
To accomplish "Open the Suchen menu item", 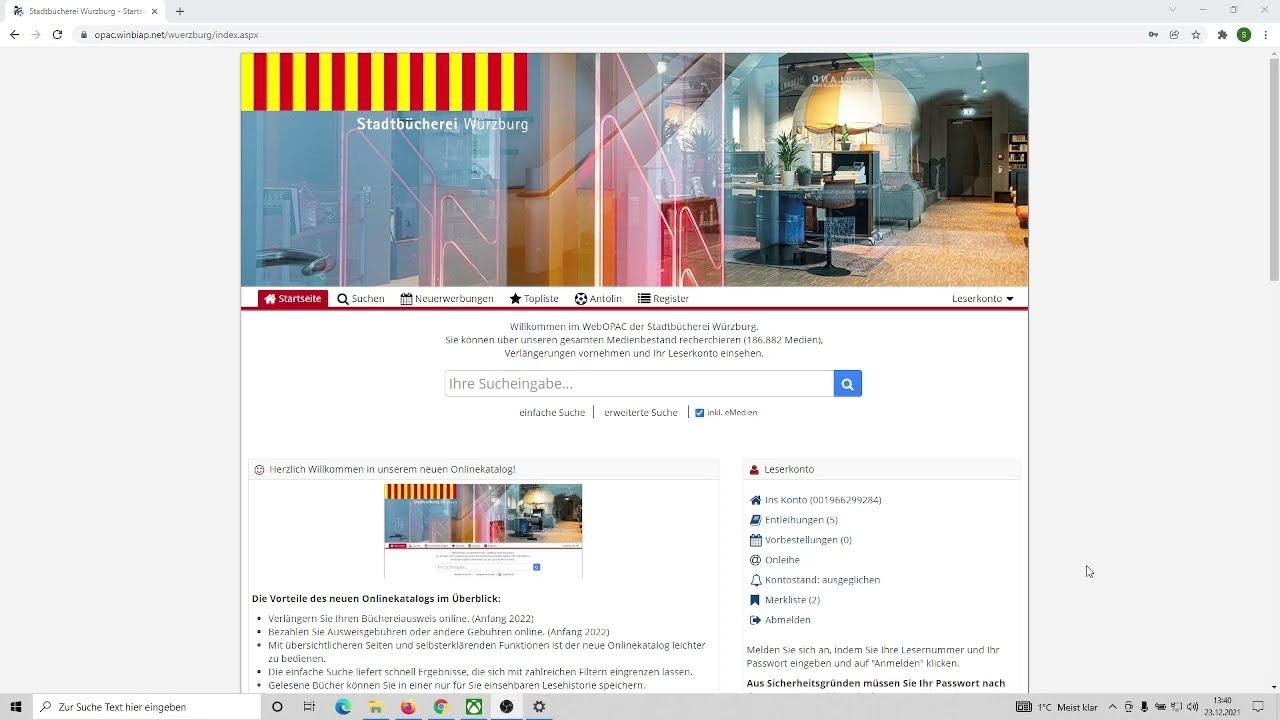I will click(361, 299).
